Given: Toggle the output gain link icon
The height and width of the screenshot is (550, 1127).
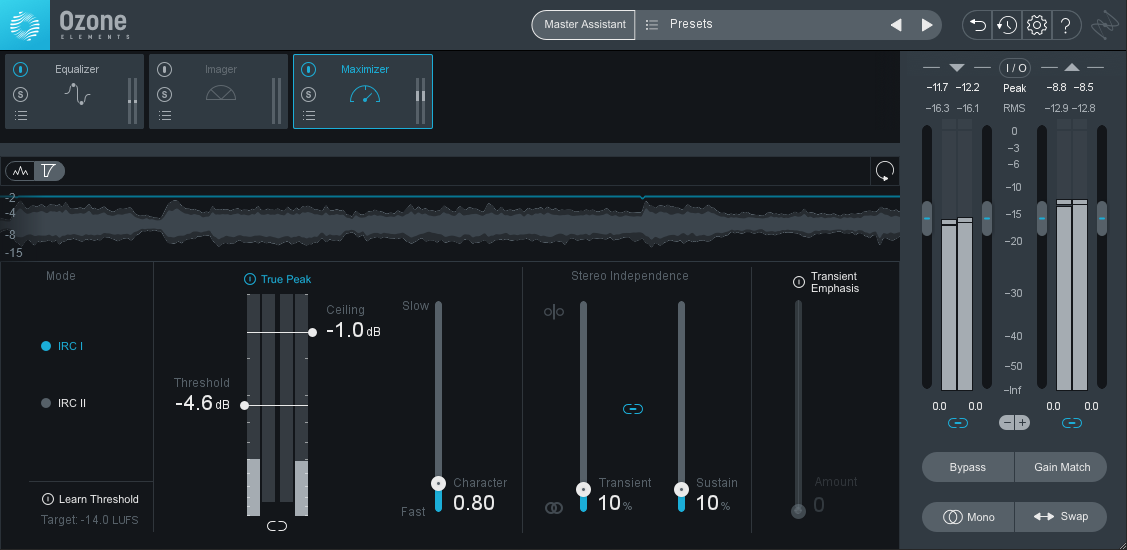Looking at the screenshot, I should click(1072, 423).
